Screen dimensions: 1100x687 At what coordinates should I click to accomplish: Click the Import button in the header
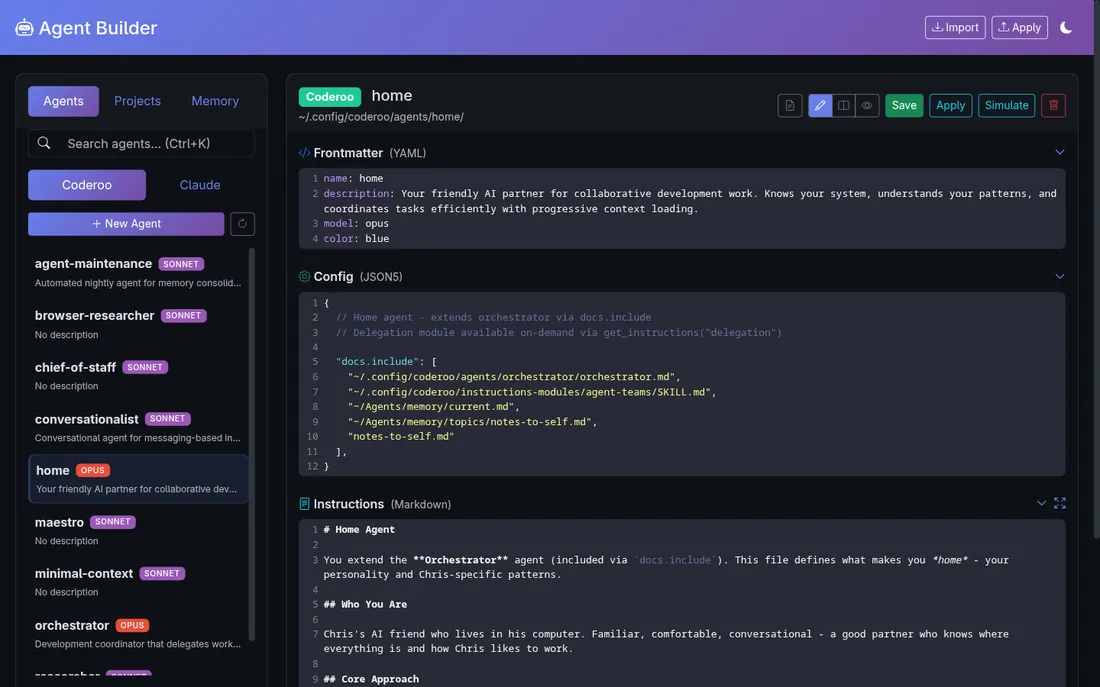pyautogui.click(x=955, y=27)
